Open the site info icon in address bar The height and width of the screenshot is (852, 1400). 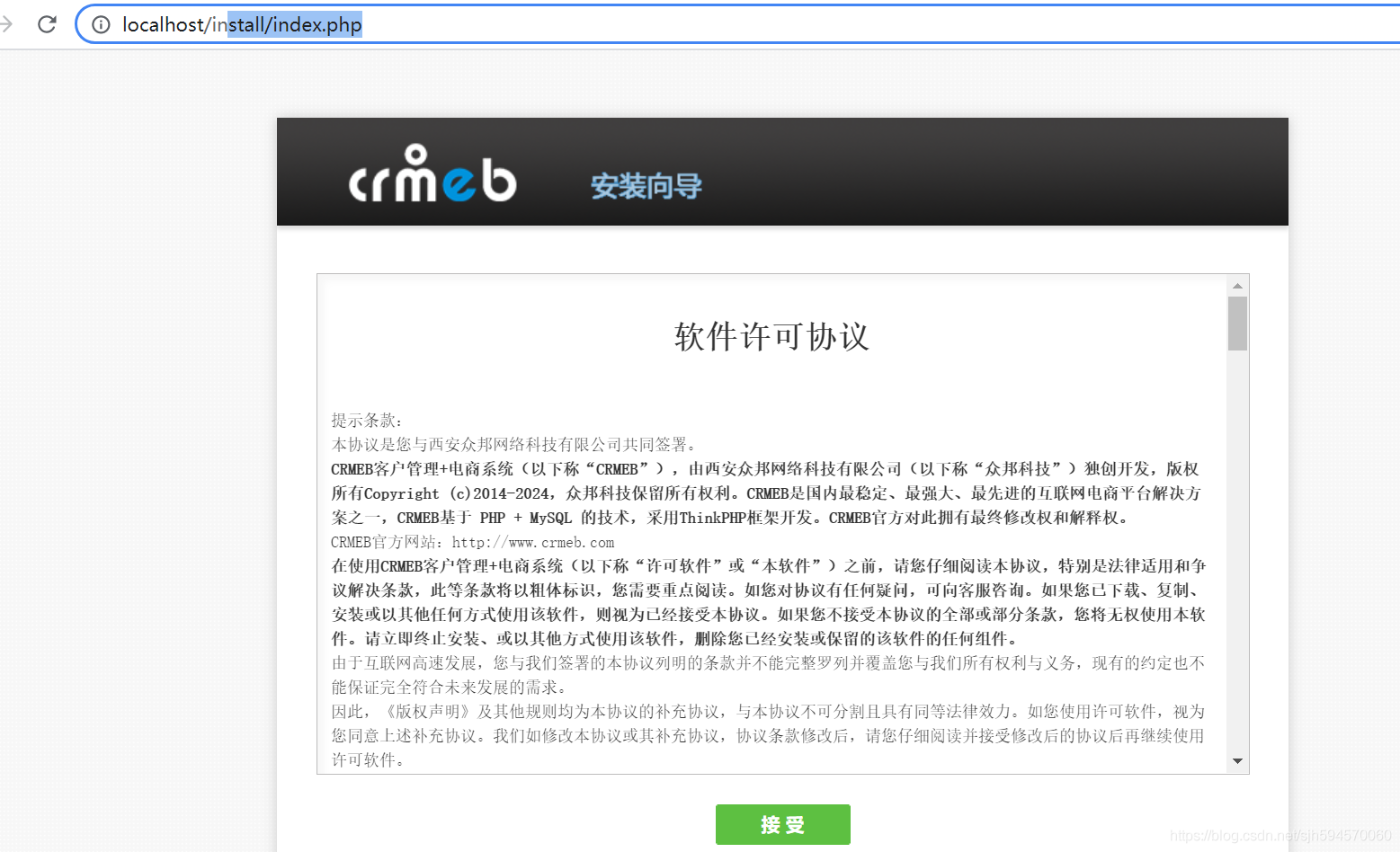click(101, 24)
